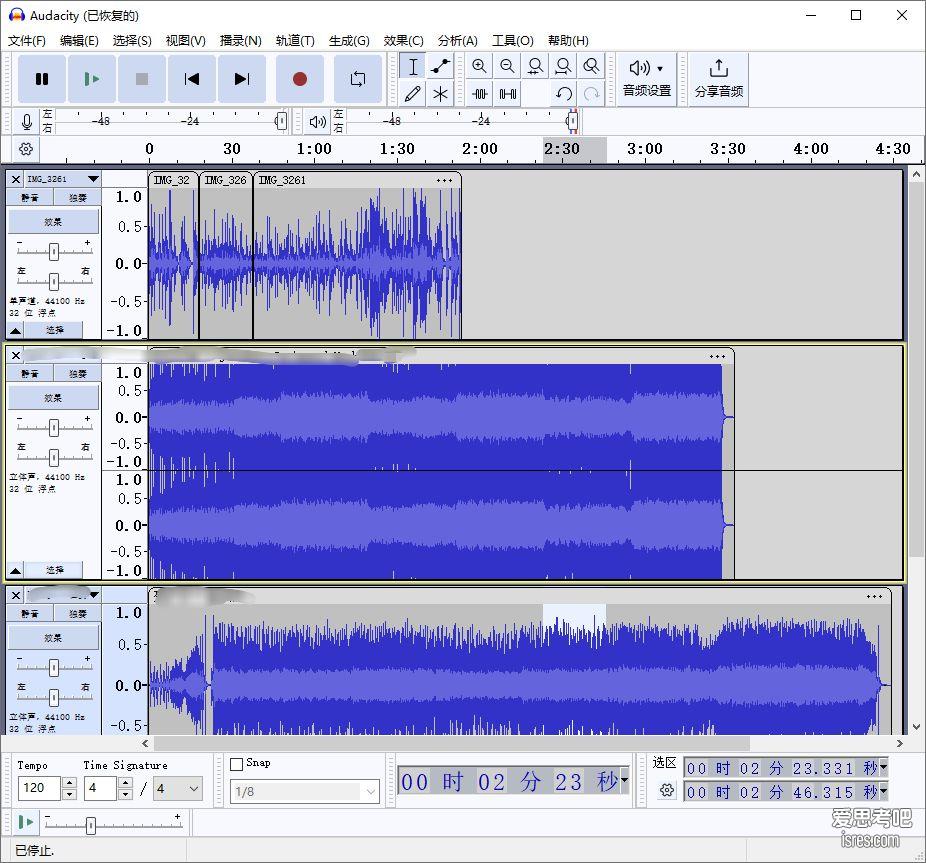Open audio position time format dropdown
Viewport: 926px width, 863px height.
tap(624, 781)
